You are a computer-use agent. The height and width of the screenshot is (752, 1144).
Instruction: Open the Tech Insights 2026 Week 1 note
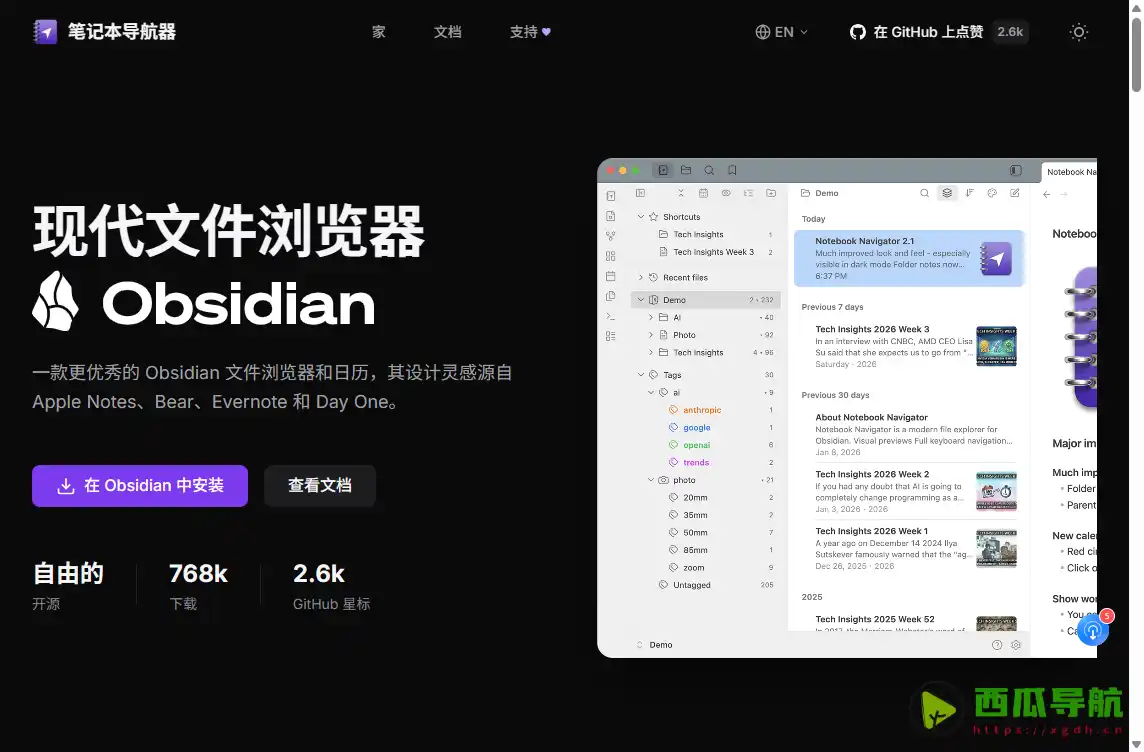(909, 549)
